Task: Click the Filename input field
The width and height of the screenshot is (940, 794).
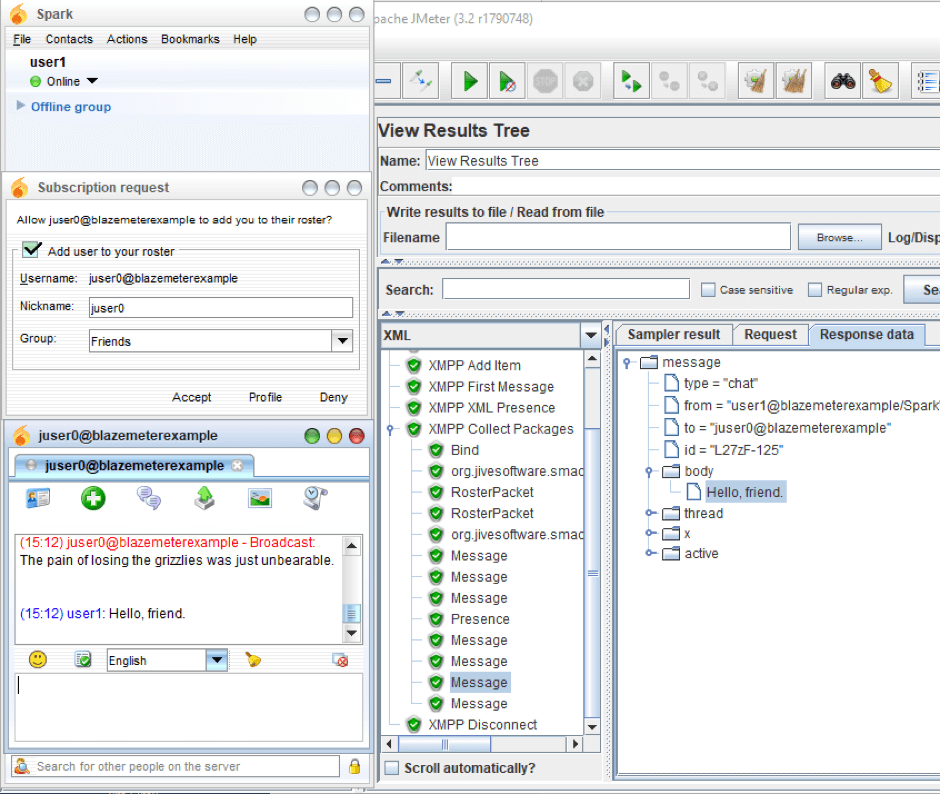Action: (618, 237)
